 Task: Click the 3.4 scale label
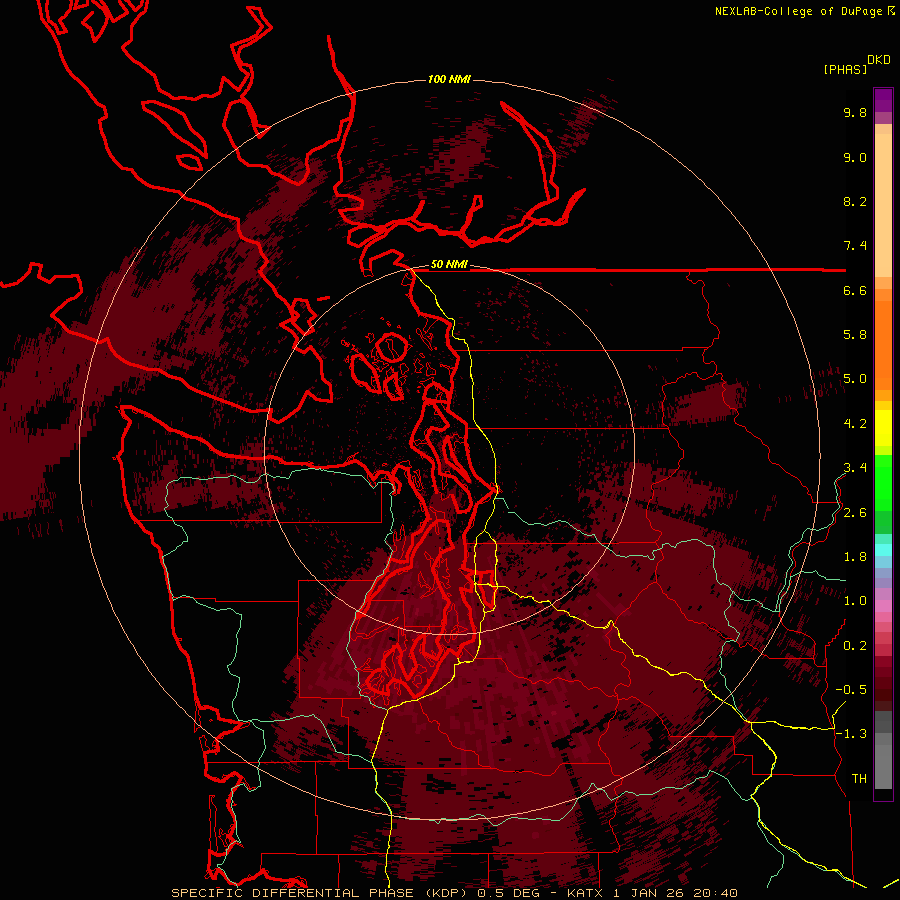coord(855,468)
